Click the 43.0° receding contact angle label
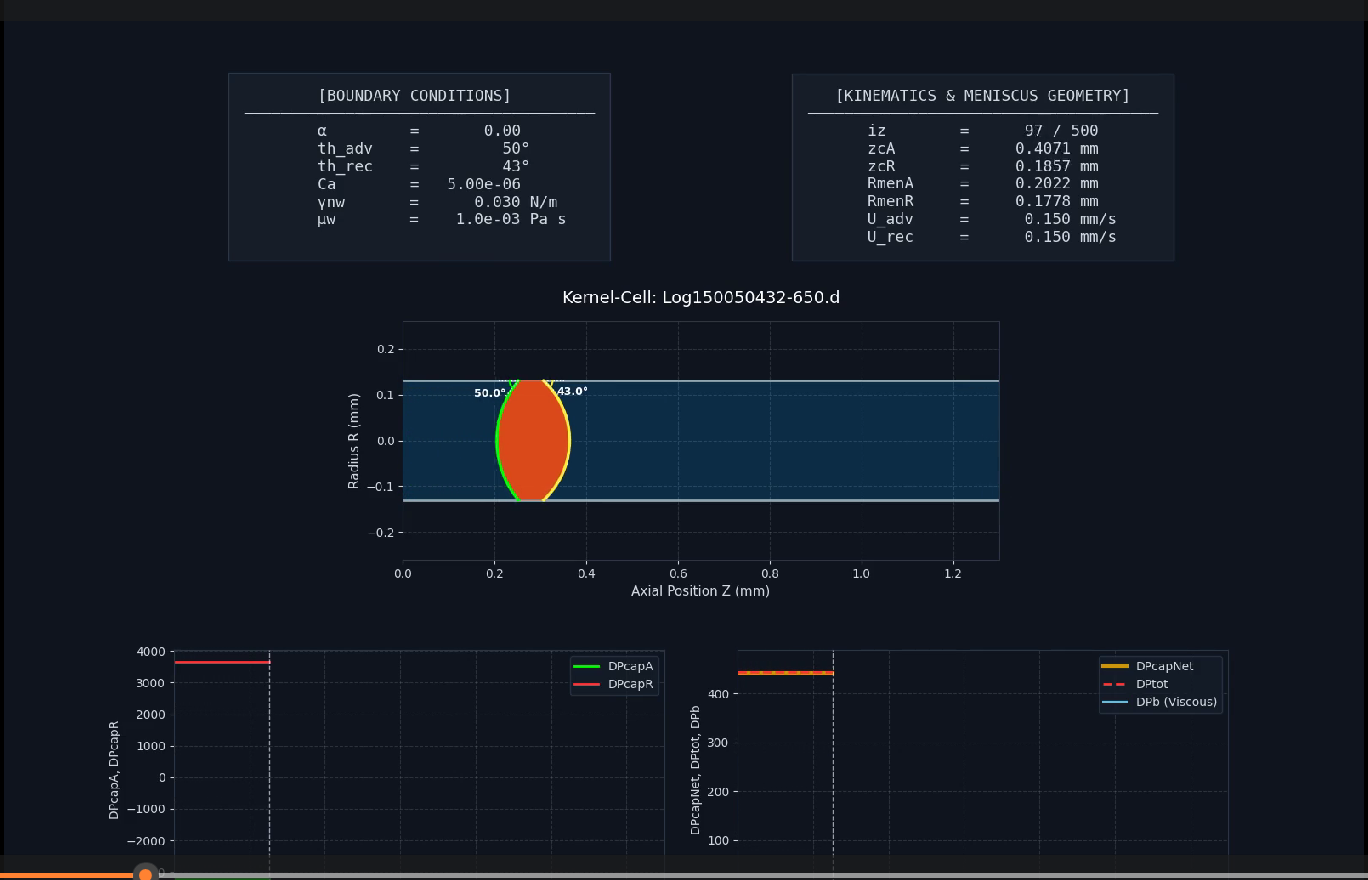Screen dimensions: 1368x880 click(x=572, y=392)
